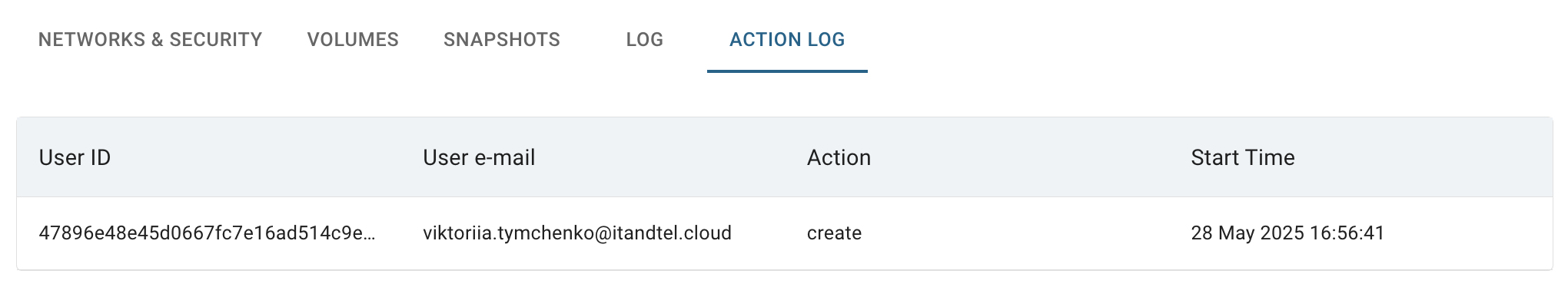Select the 28 May 2025 16:56:41 timestamp
This screenshot has height=287, width=1568.
[x=1287, y=233]
